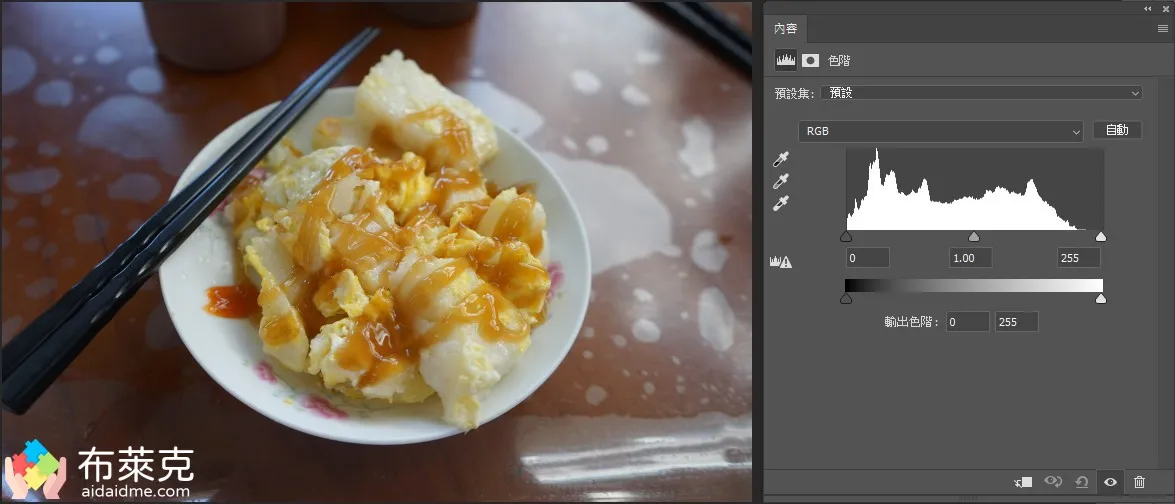
Task: Open the Properties panel flyout menu
Action: [x=1162, y=28]
